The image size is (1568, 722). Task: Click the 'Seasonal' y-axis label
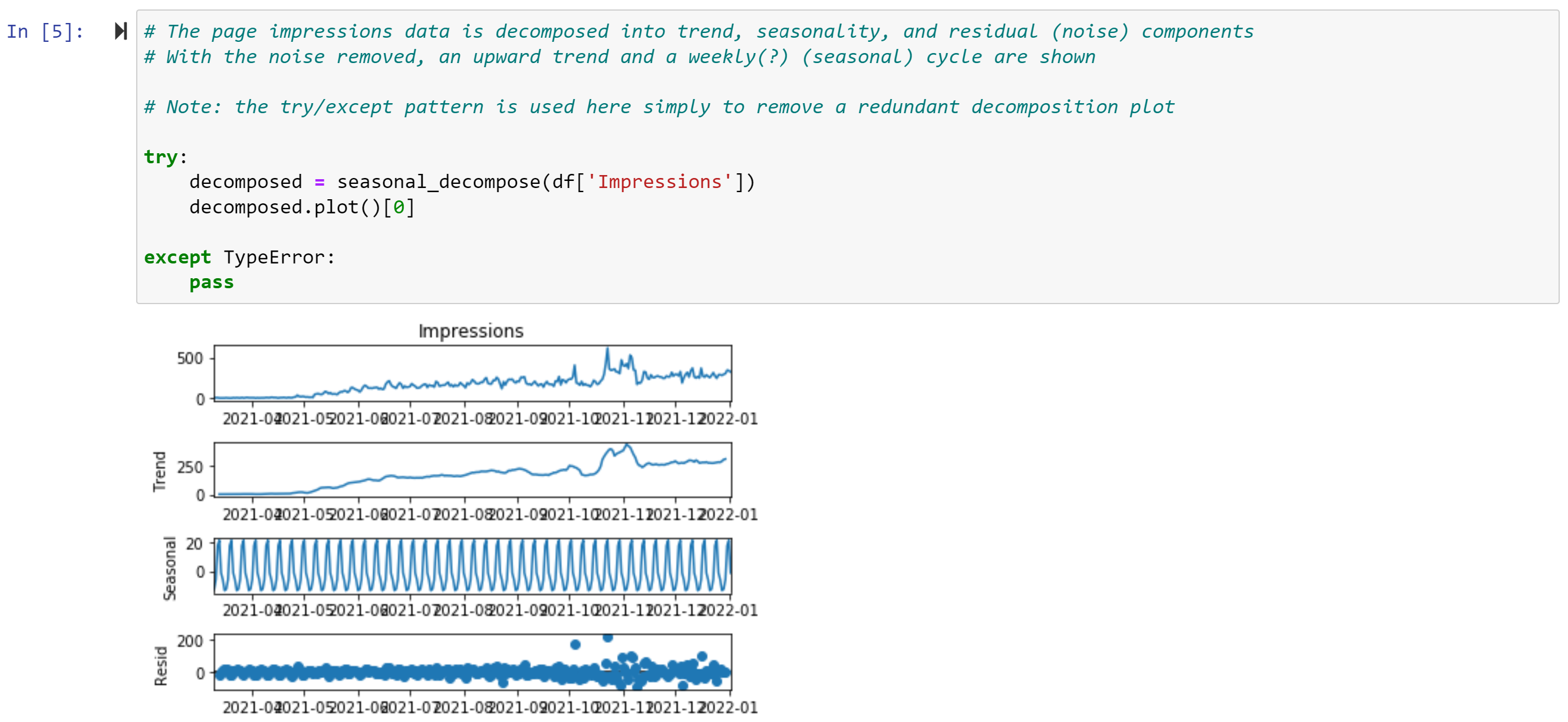(170, 568)
